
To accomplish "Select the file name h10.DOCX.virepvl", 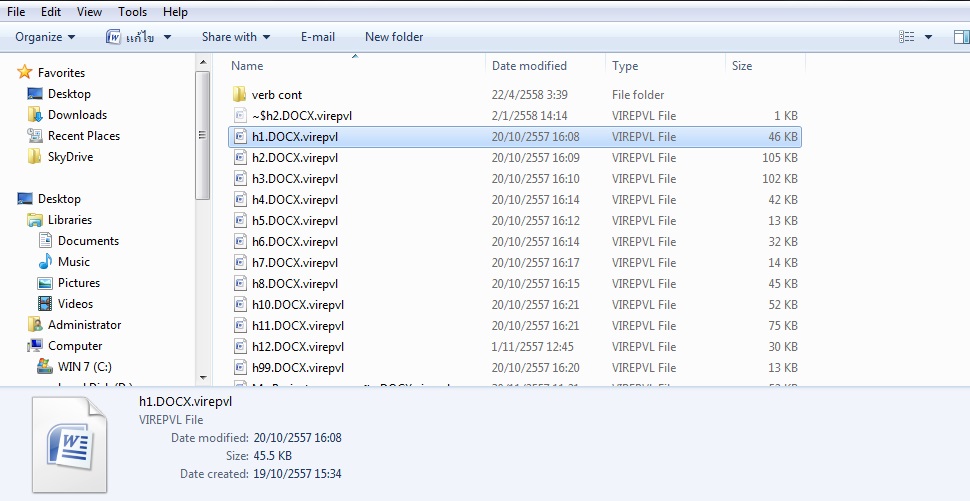I will tap(298, 305).
